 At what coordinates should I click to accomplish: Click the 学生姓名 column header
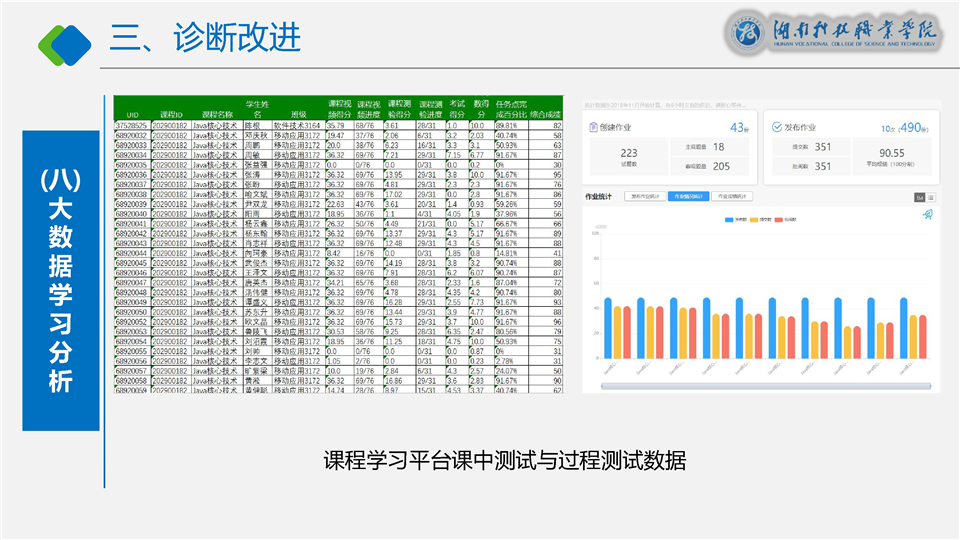[258, 109]
